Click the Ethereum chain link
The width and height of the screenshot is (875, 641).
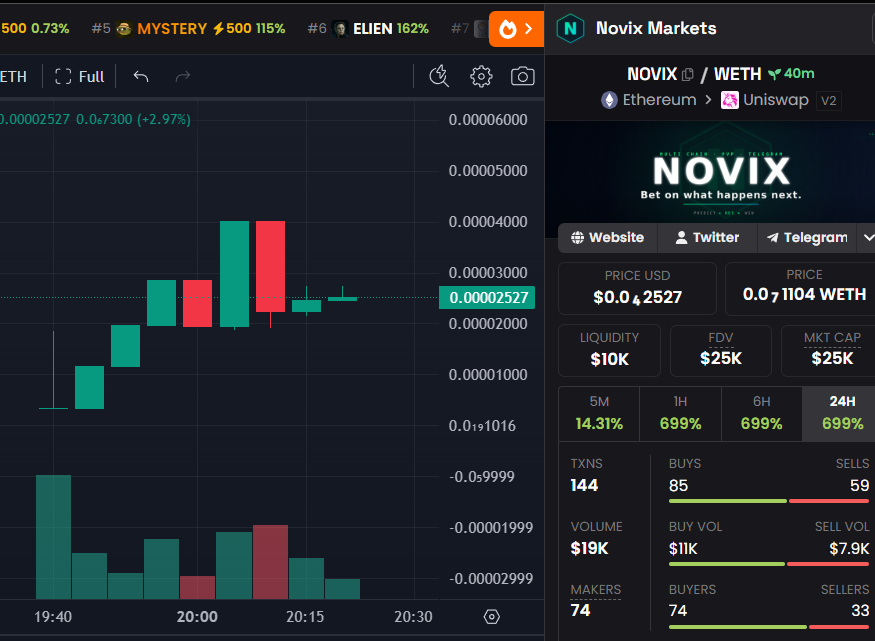[649, 100]
